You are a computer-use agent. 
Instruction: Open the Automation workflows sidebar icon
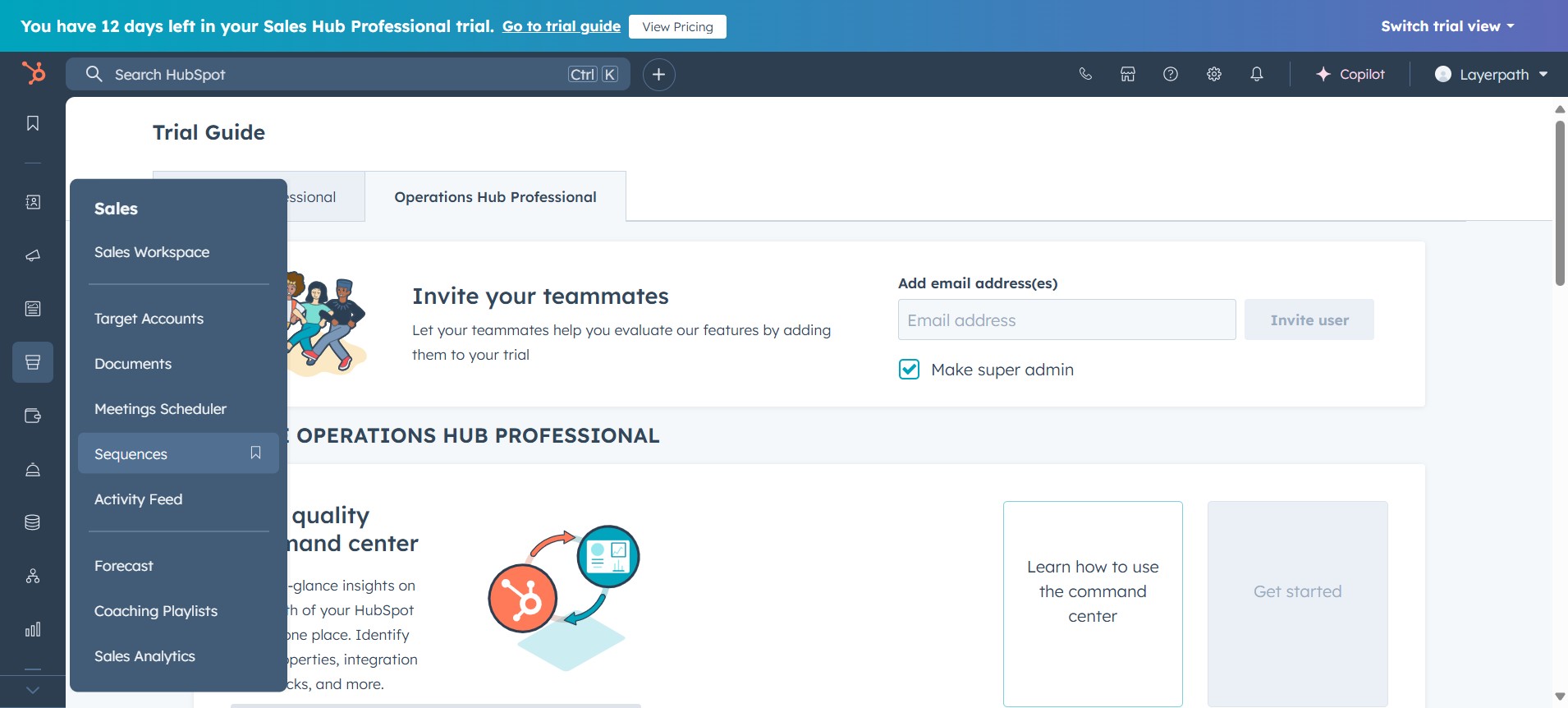33,576
